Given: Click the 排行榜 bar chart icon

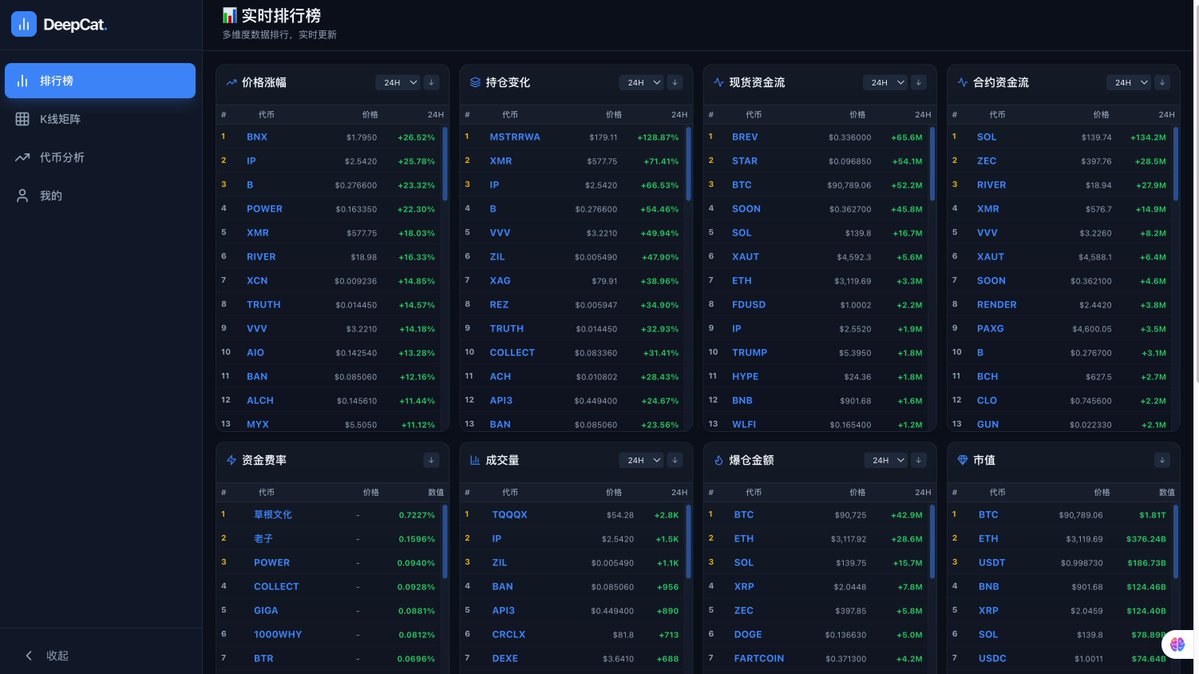Looking at the screenshot, I should click(22, 80).
